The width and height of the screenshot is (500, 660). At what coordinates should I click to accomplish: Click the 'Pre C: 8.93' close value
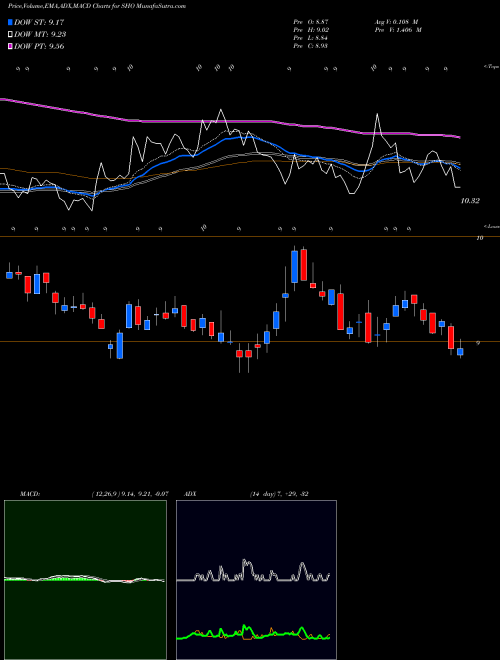click(x=311, y=46)
